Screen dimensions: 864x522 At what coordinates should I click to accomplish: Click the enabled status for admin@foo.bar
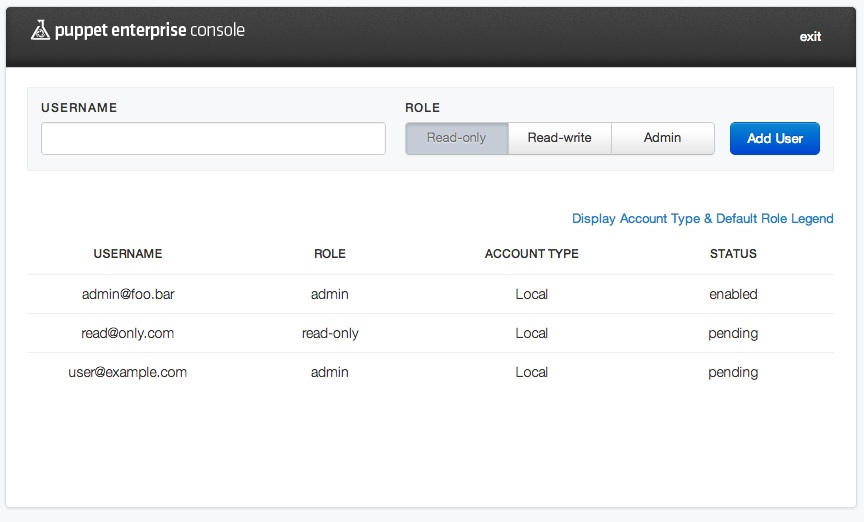coord(733,294)
